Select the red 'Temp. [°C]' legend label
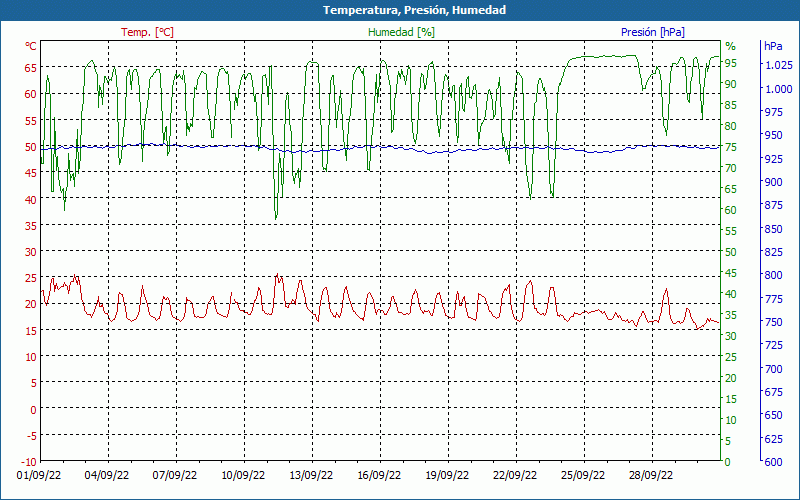 [147, 32]
